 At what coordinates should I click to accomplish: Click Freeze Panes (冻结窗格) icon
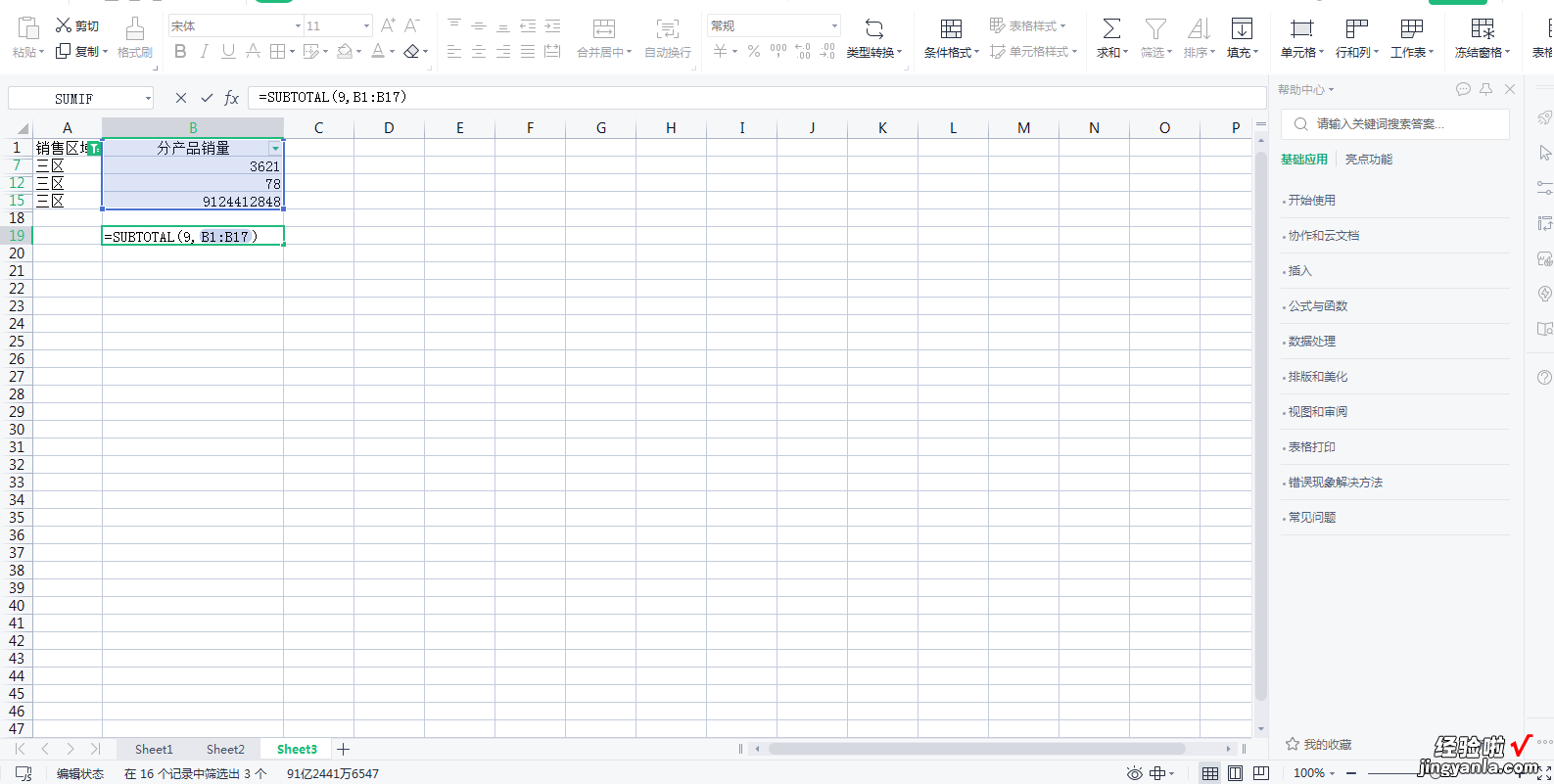click(1483, 28)
